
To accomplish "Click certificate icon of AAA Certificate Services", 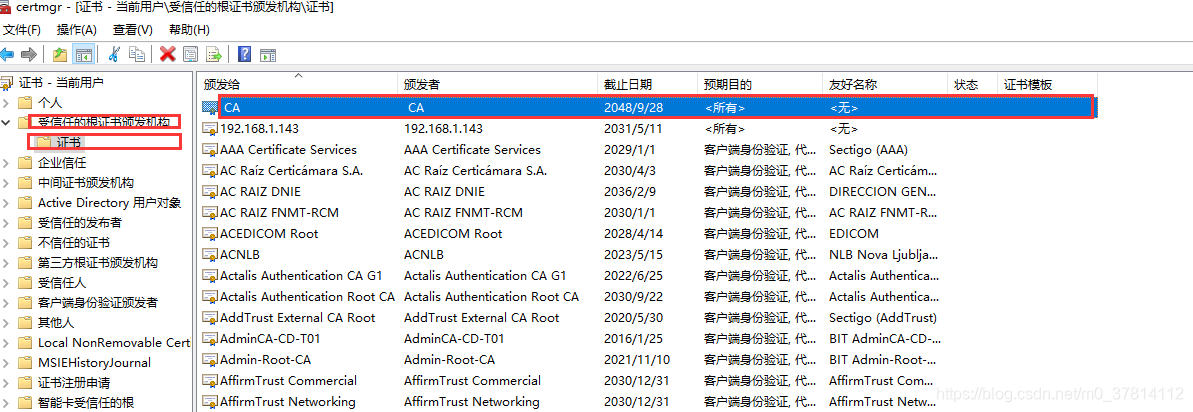I will point(210,150).
